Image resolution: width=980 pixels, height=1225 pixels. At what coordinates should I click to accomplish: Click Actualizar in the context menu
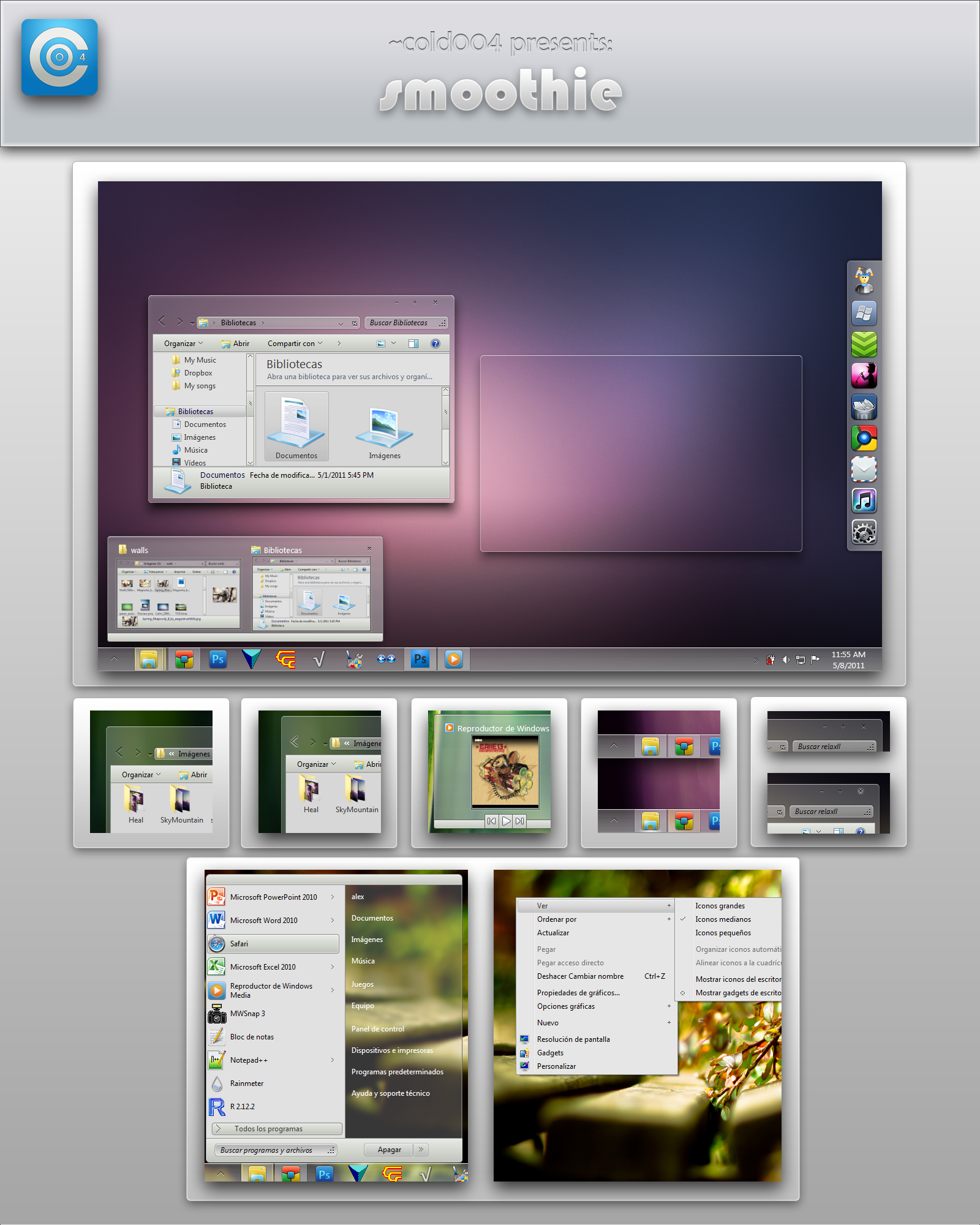(x=552, y=933)
